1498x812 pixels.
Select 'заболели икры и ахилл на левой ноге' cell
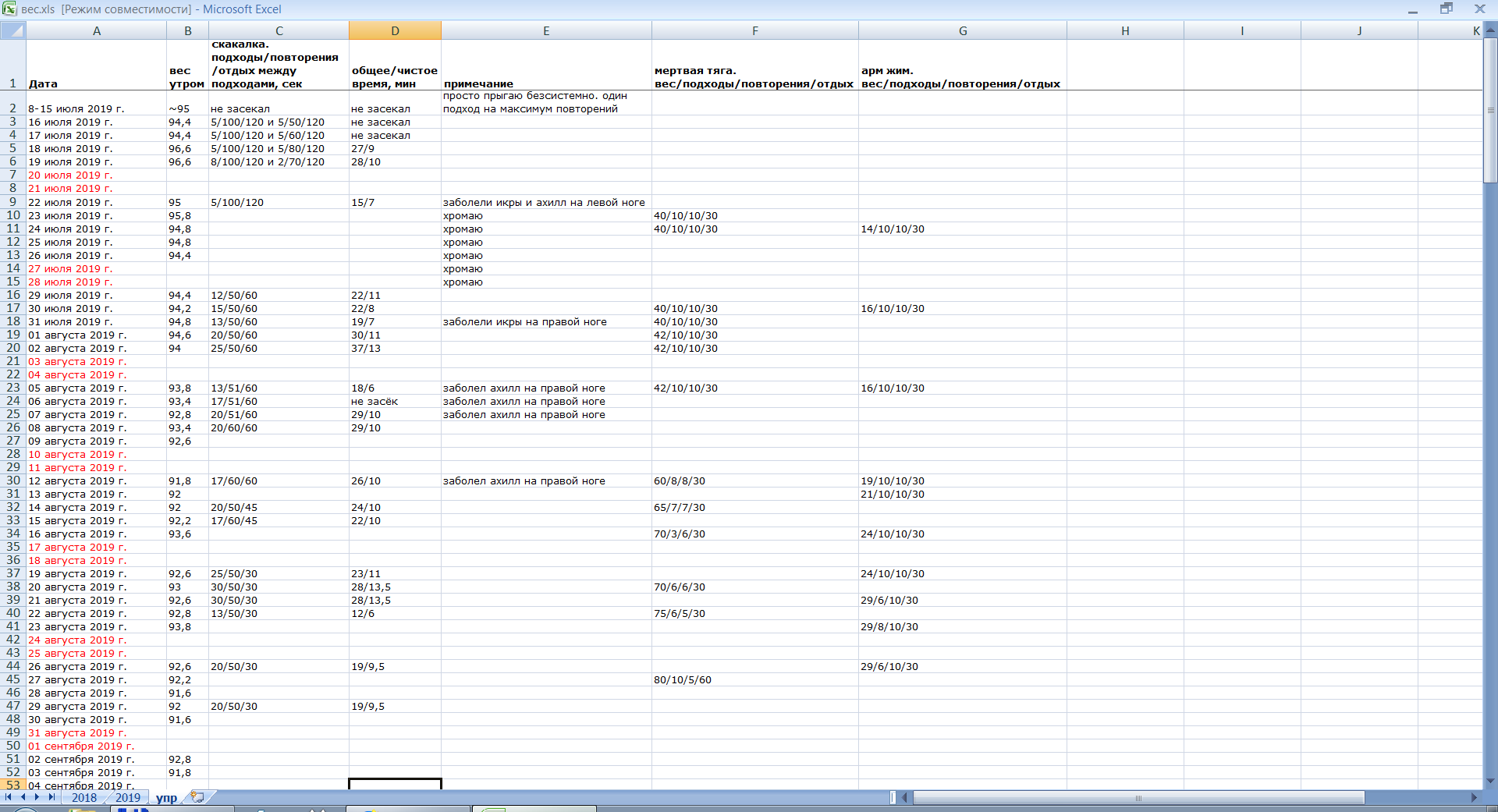click(x=546, y=202)
